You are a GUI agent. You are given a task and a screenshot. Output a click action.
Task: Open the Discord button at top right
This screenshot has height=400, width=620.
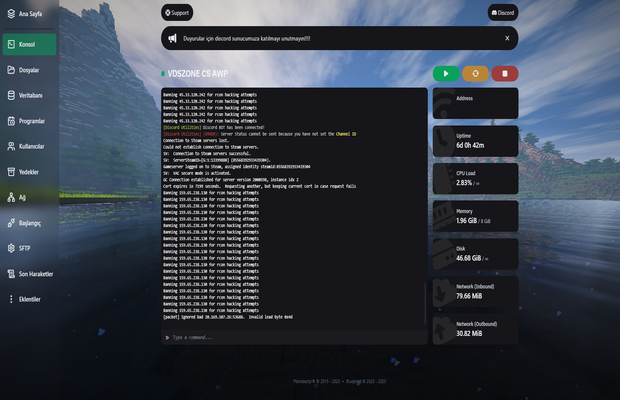pyautogui.click(x=503, y=13)
